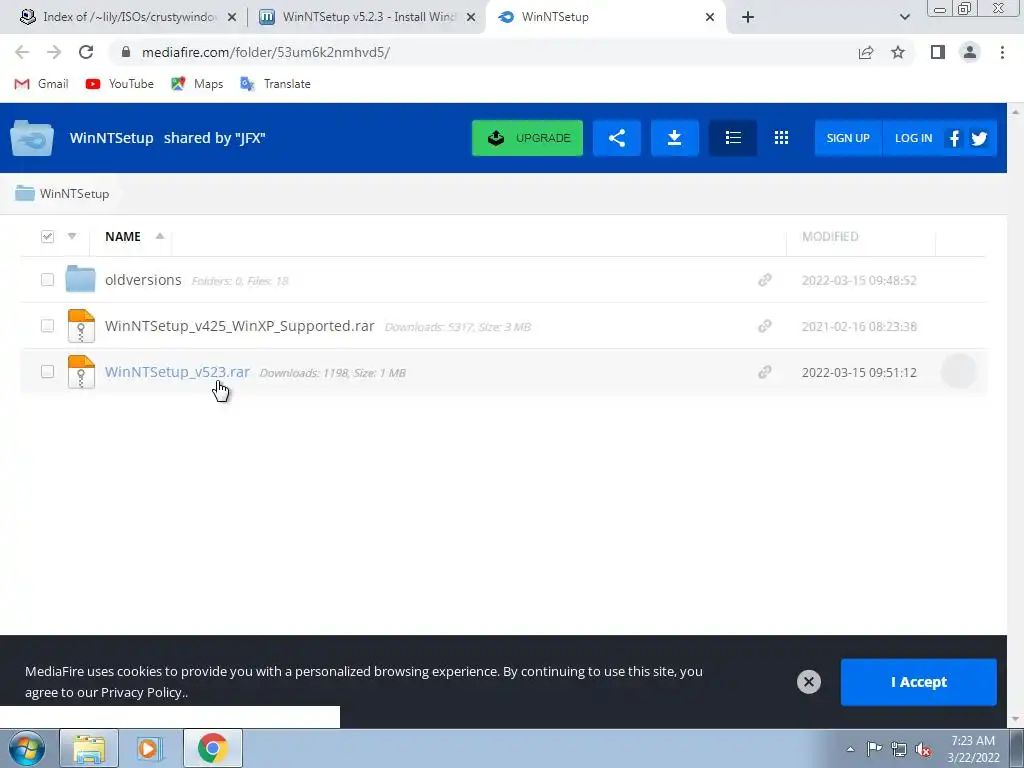Open Windows Start menu orb
Image resolution: width=1024 pixels, height=768 pixels.
[27, 748]
